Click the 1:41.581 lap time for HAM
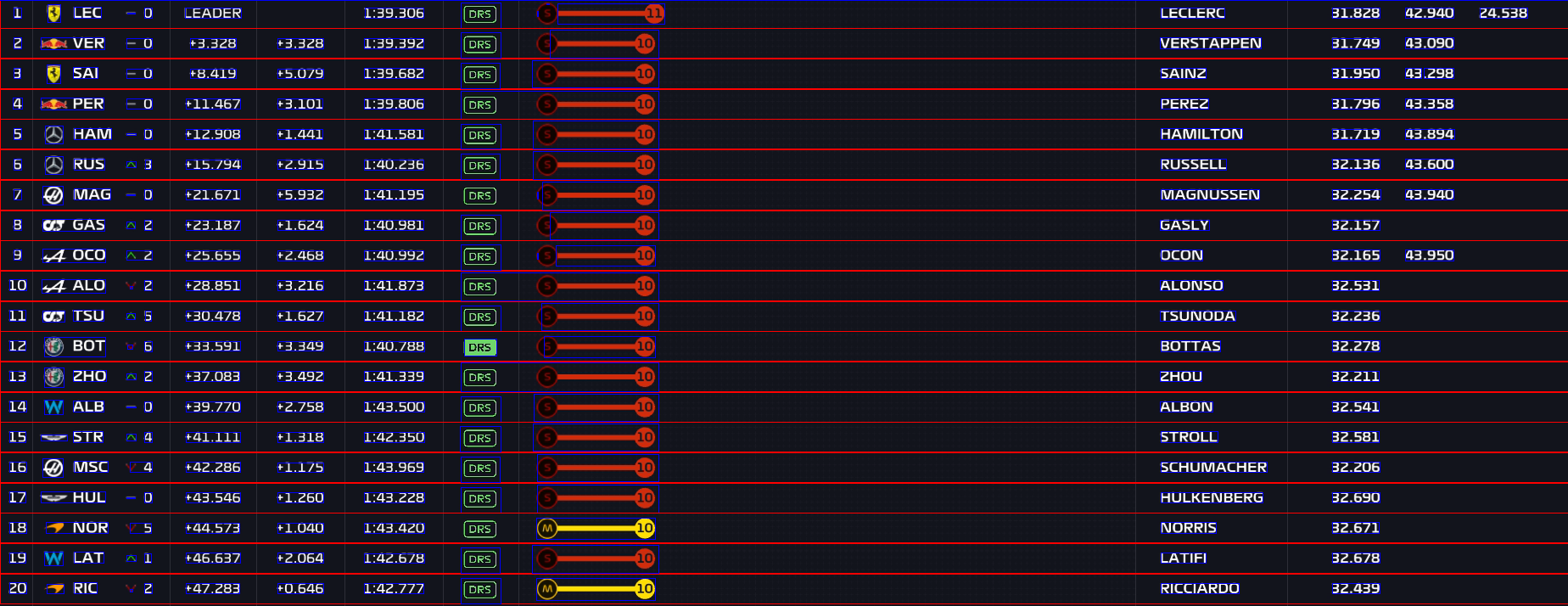The width and height of the screenshot is (1568, 606). pyautogui.click(x=394, y=134)
